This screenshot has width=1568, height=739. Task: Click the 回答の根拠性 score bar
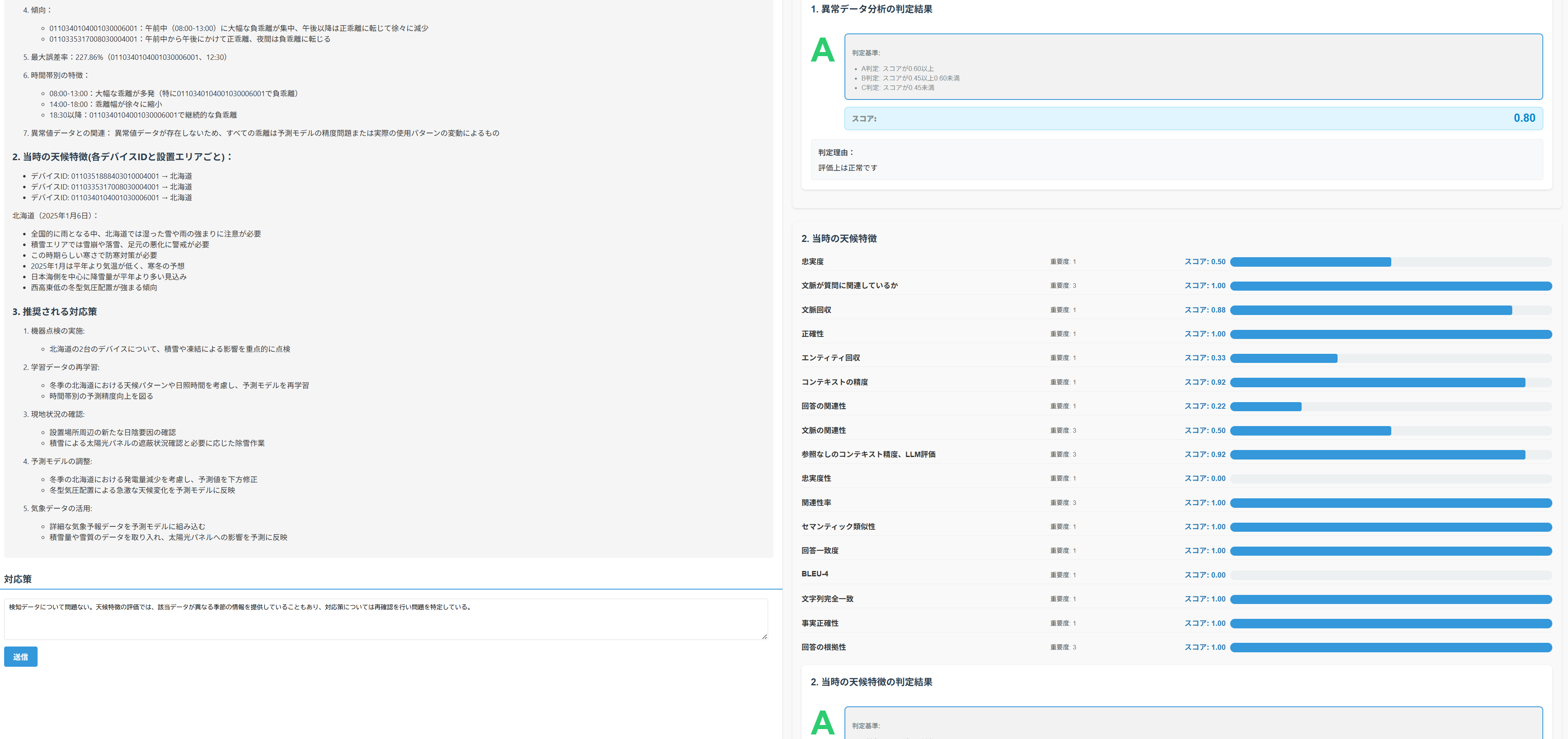click(1390, 648)
